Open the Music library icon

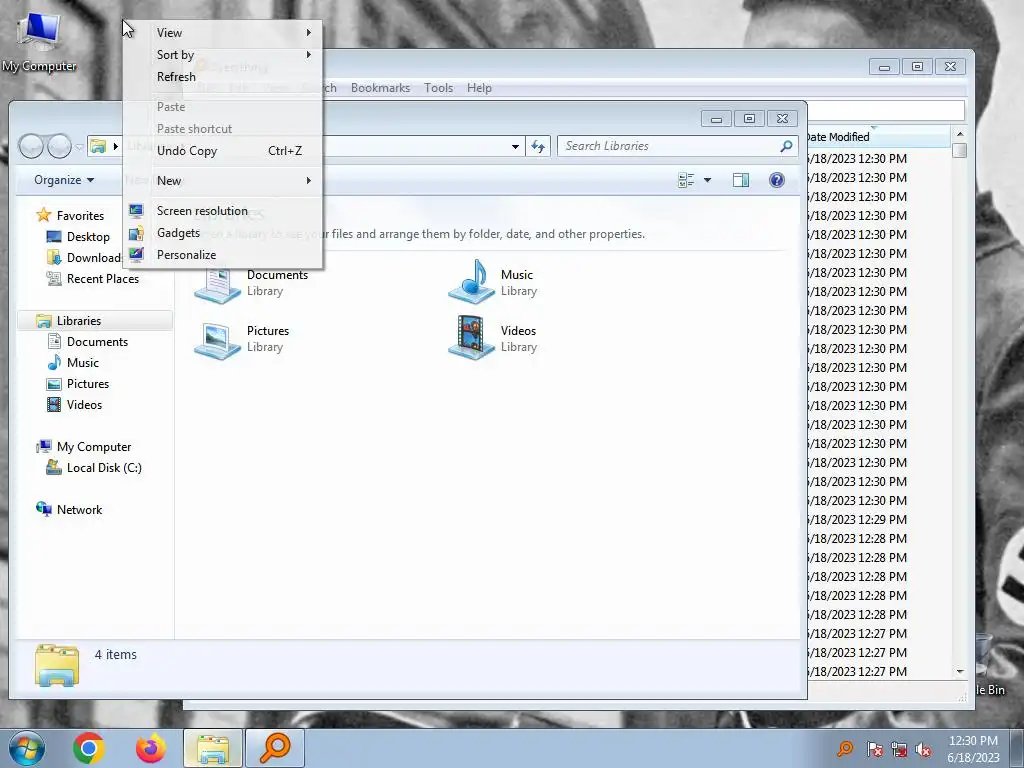(472, 282)
